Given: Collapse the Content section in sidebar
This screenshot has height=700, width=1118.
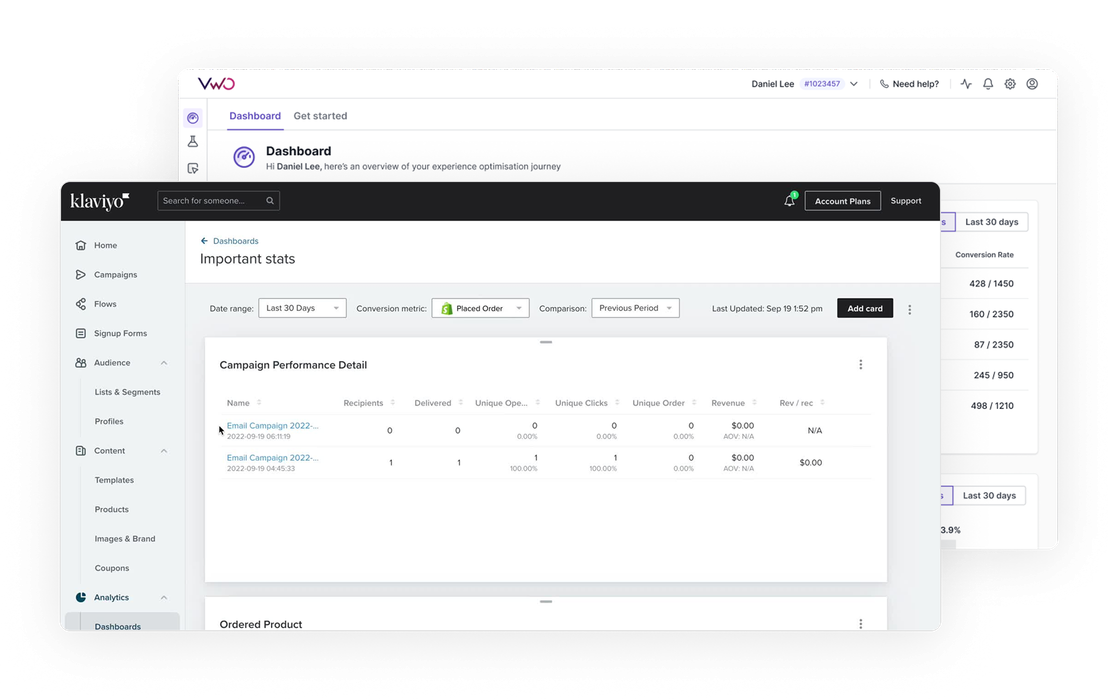Looking at the screenshot, I should tap(164, 451).
